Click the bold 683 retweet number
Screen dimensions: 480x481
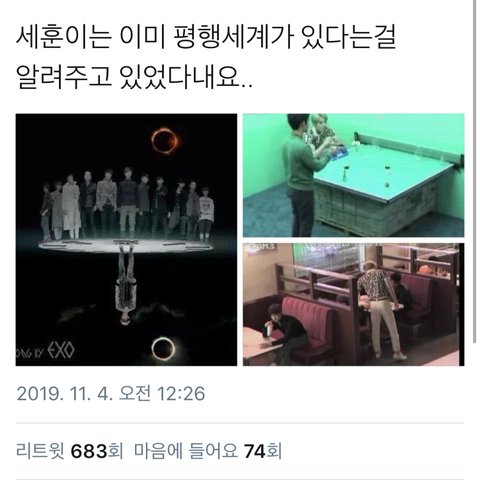(x=89, y=451)
